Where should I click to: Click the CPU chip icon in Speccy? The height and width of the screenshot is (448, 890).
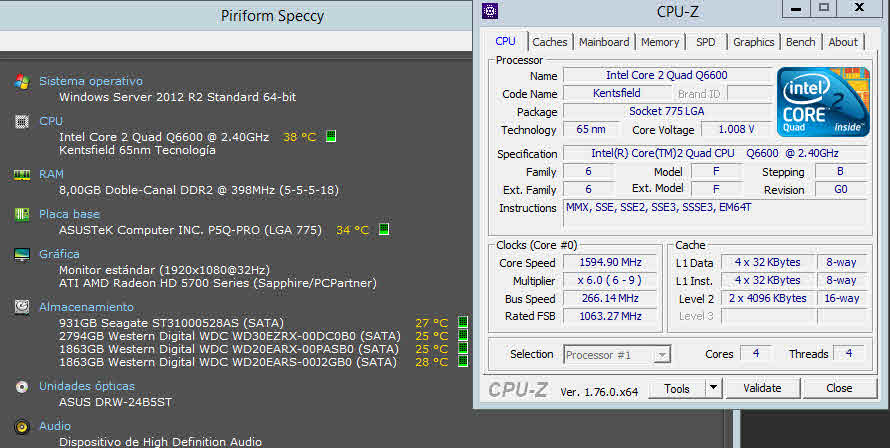pyautogui.click(x=22, y=122)
